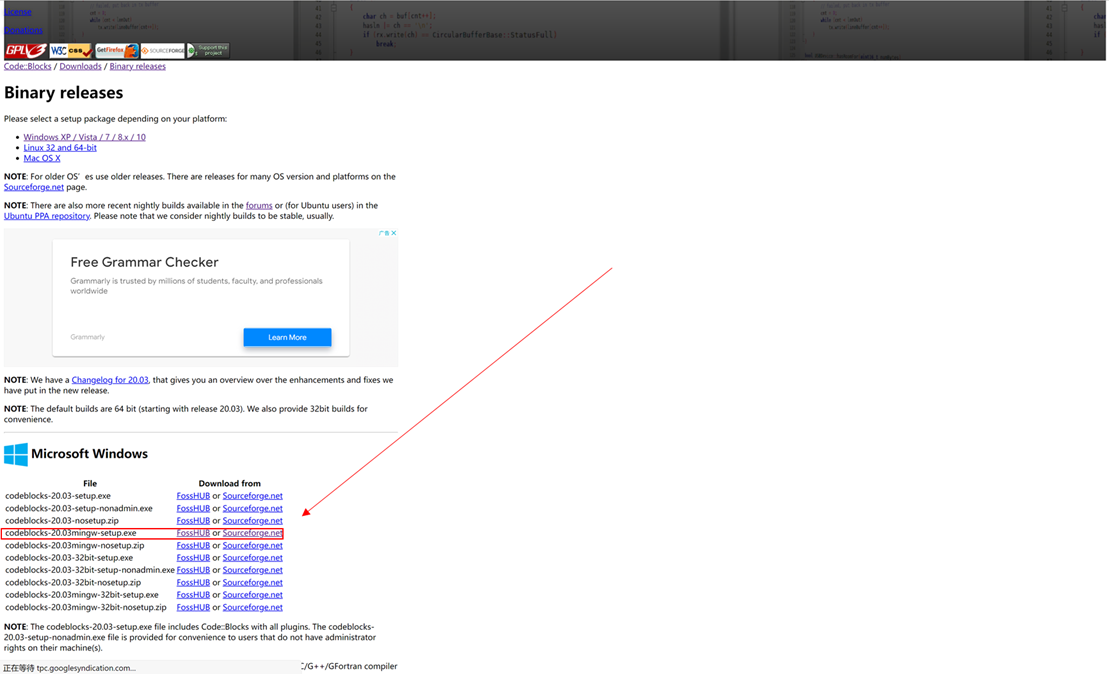This screenshot has width=1109, height=674.
Task: Click Sourceforge.net for codeblocks-20.03-setup-nonadmin.exe
Action: point(252,509)
